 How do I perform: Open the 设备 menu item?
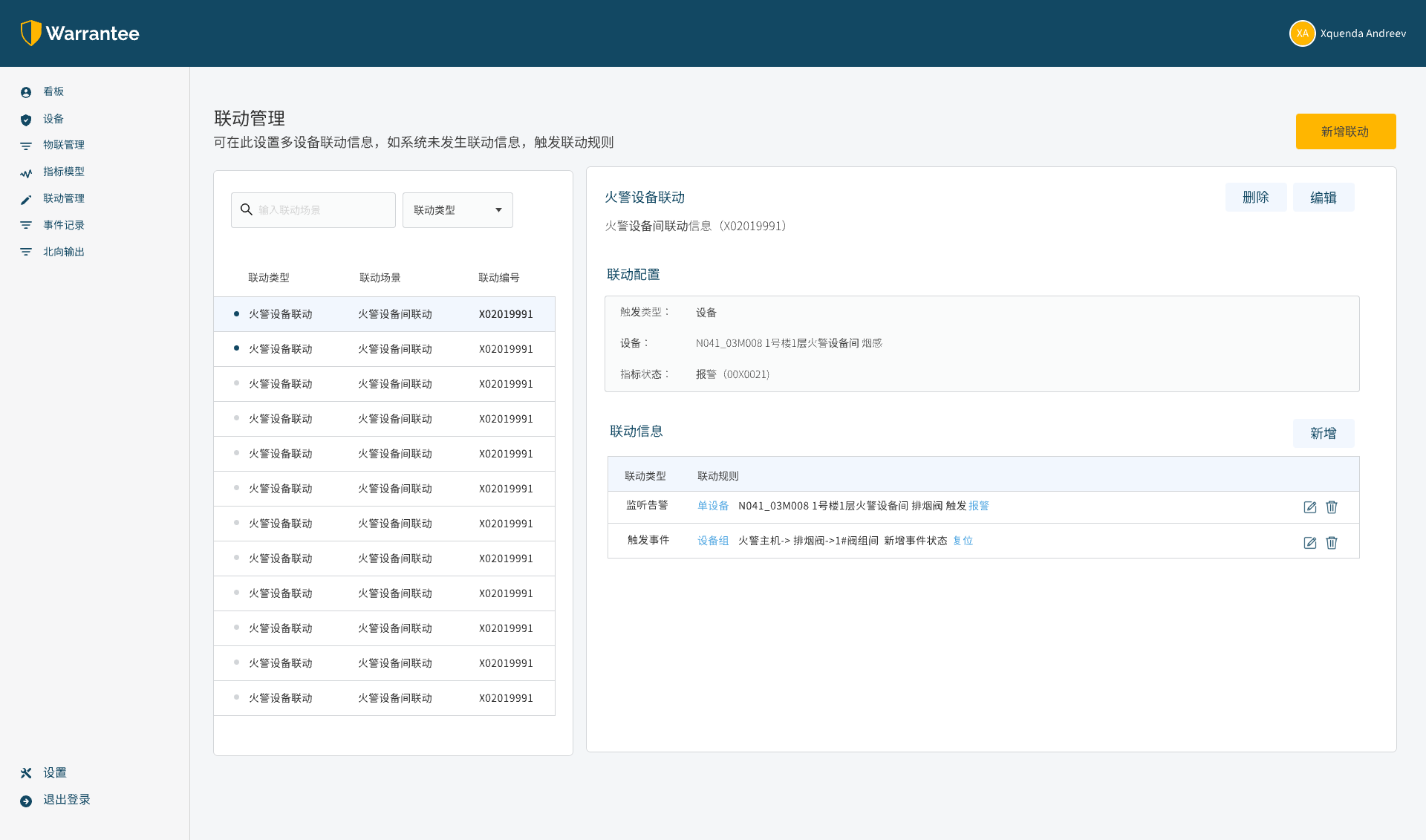[x=53, y=119]
